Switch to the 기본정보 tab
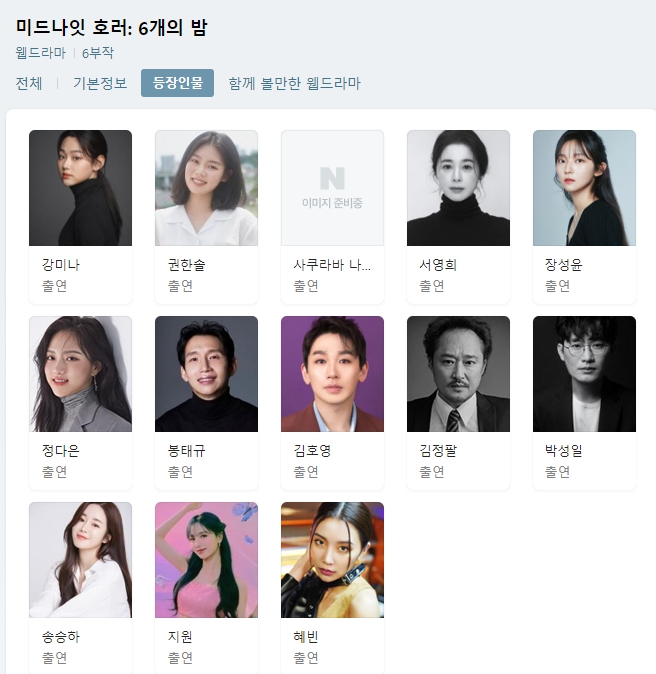Screen dimensions: 656x674 coord(100,83)
